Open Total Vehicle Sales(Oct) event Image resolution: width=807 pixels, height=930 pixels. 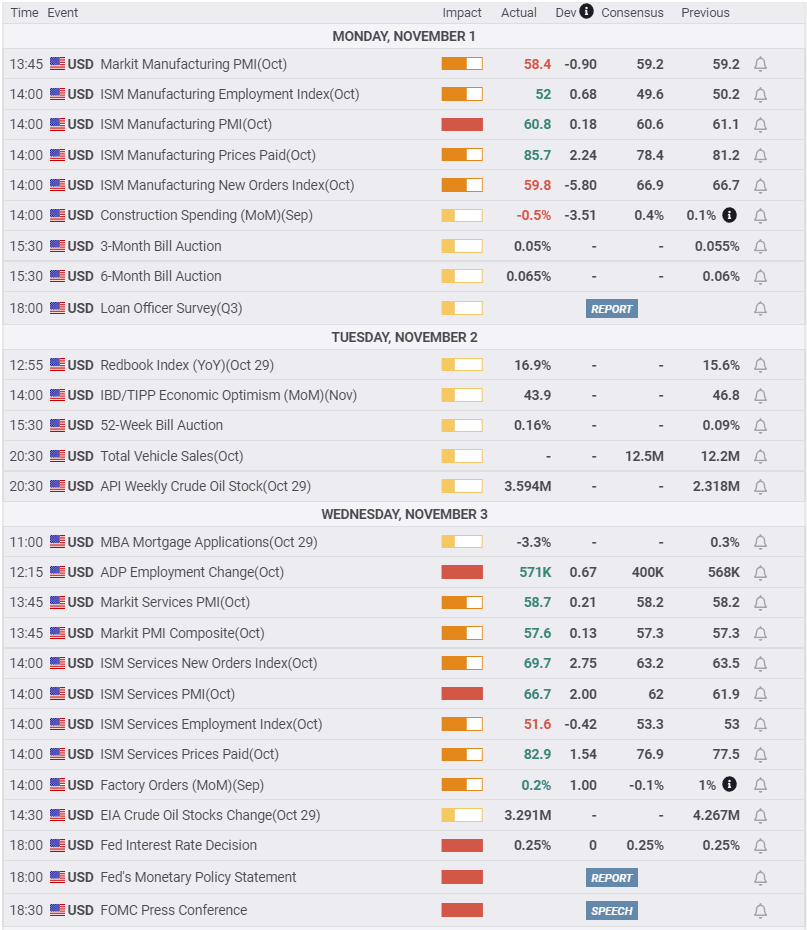click(x=172, y=456)
